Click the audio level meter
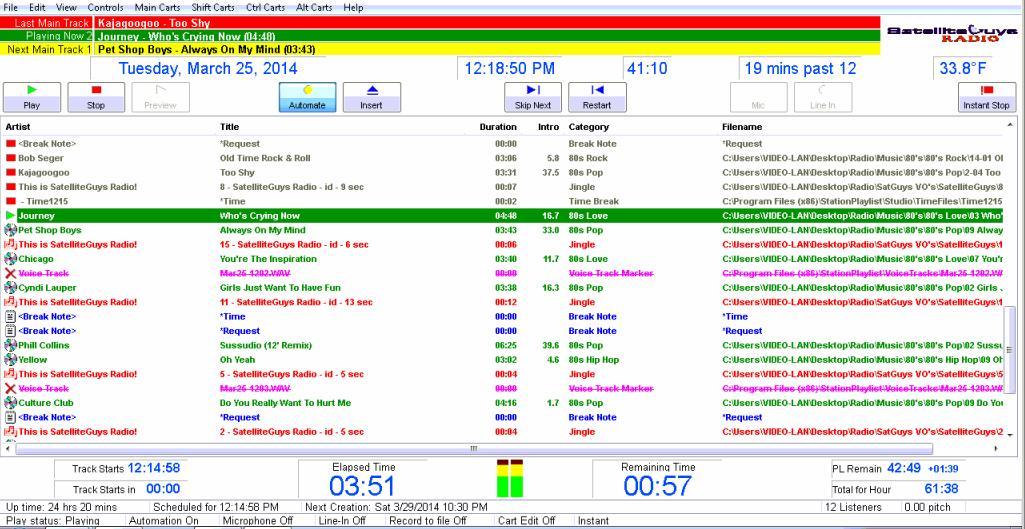The image size is (1025, 529). pos(510,478)
